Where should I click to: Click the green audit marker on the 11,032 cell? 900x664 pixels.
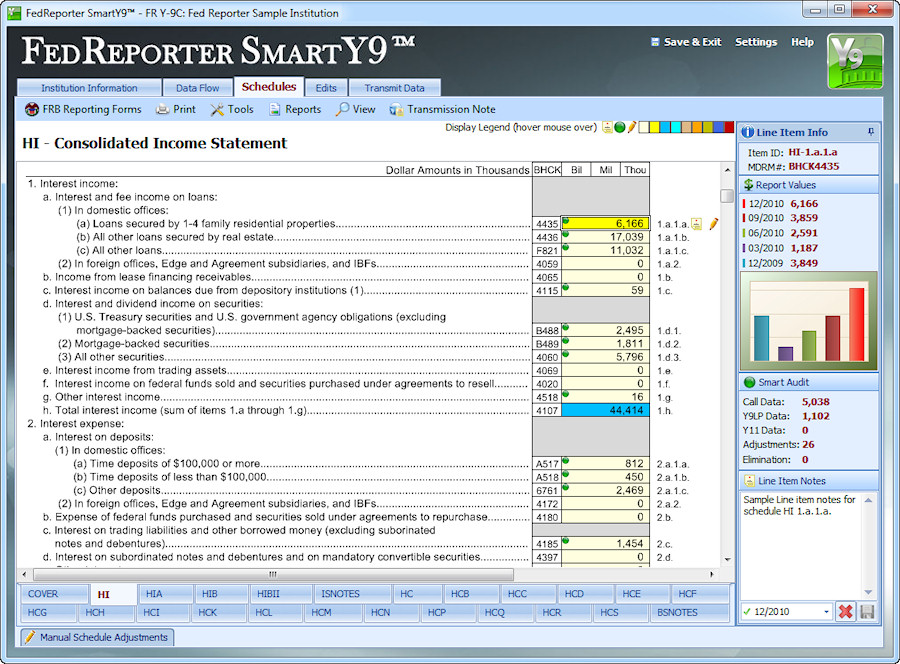pyautogui.click(x=565, y=247)
